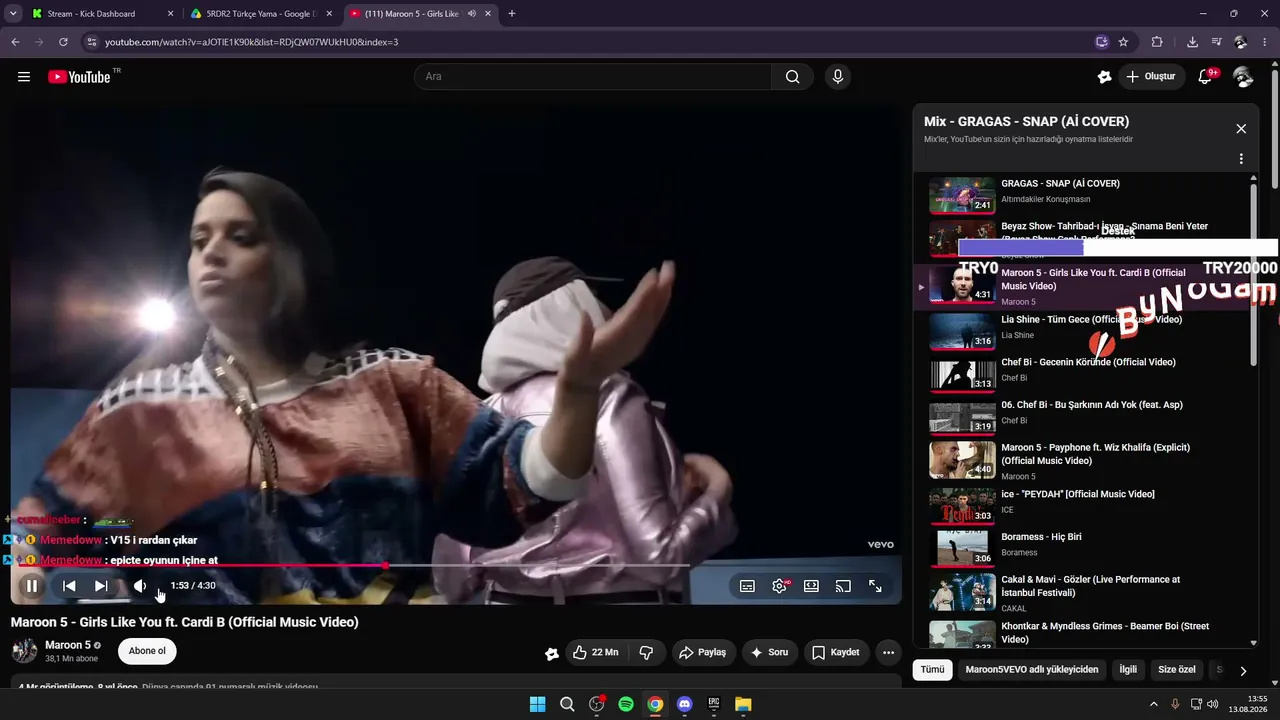1280x720 pixels.
Task: Open the Chrome tab search dropdown
Action: (13, 14)
